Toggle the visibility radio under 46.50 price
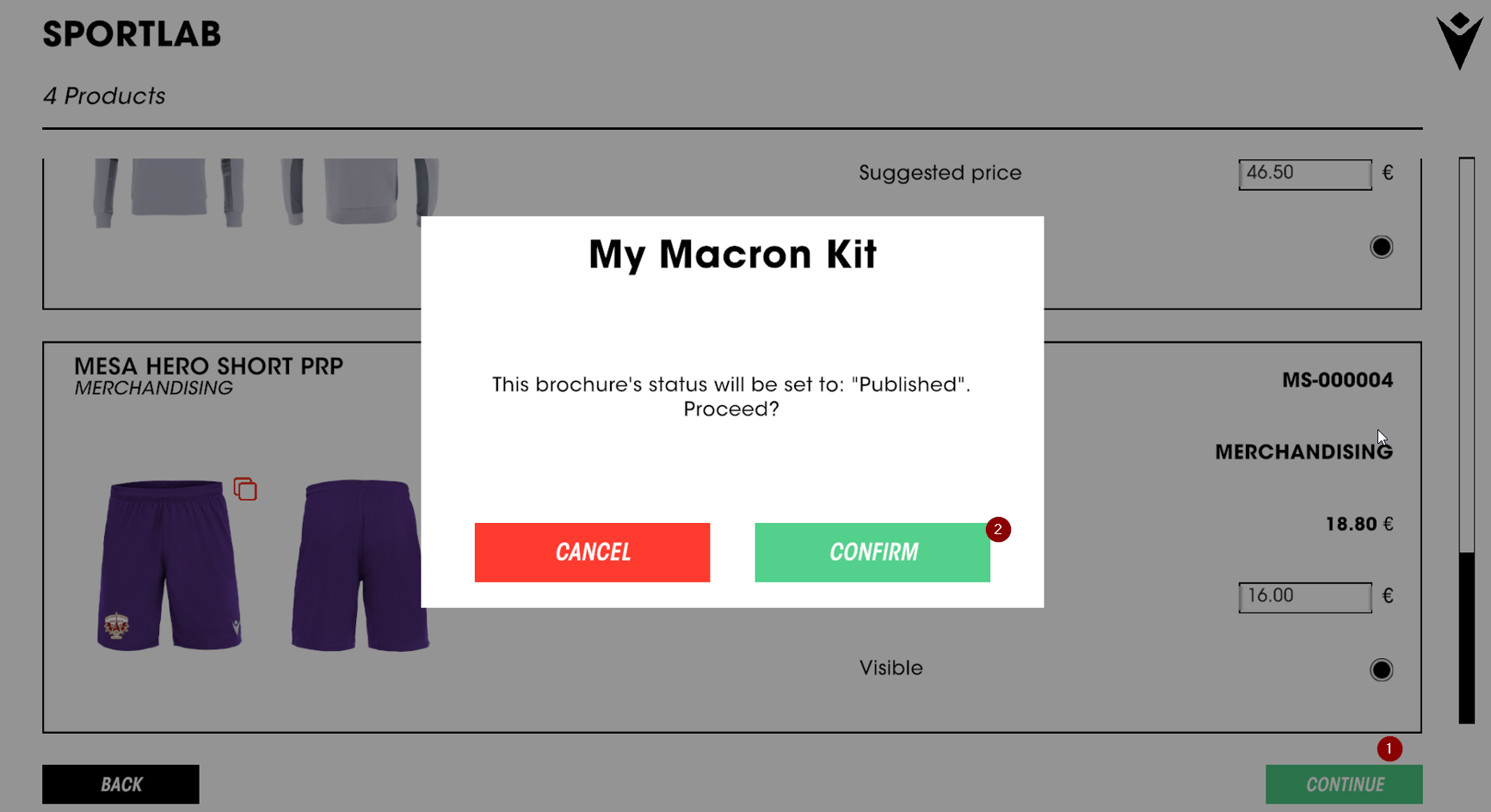 pos(1381,248)
